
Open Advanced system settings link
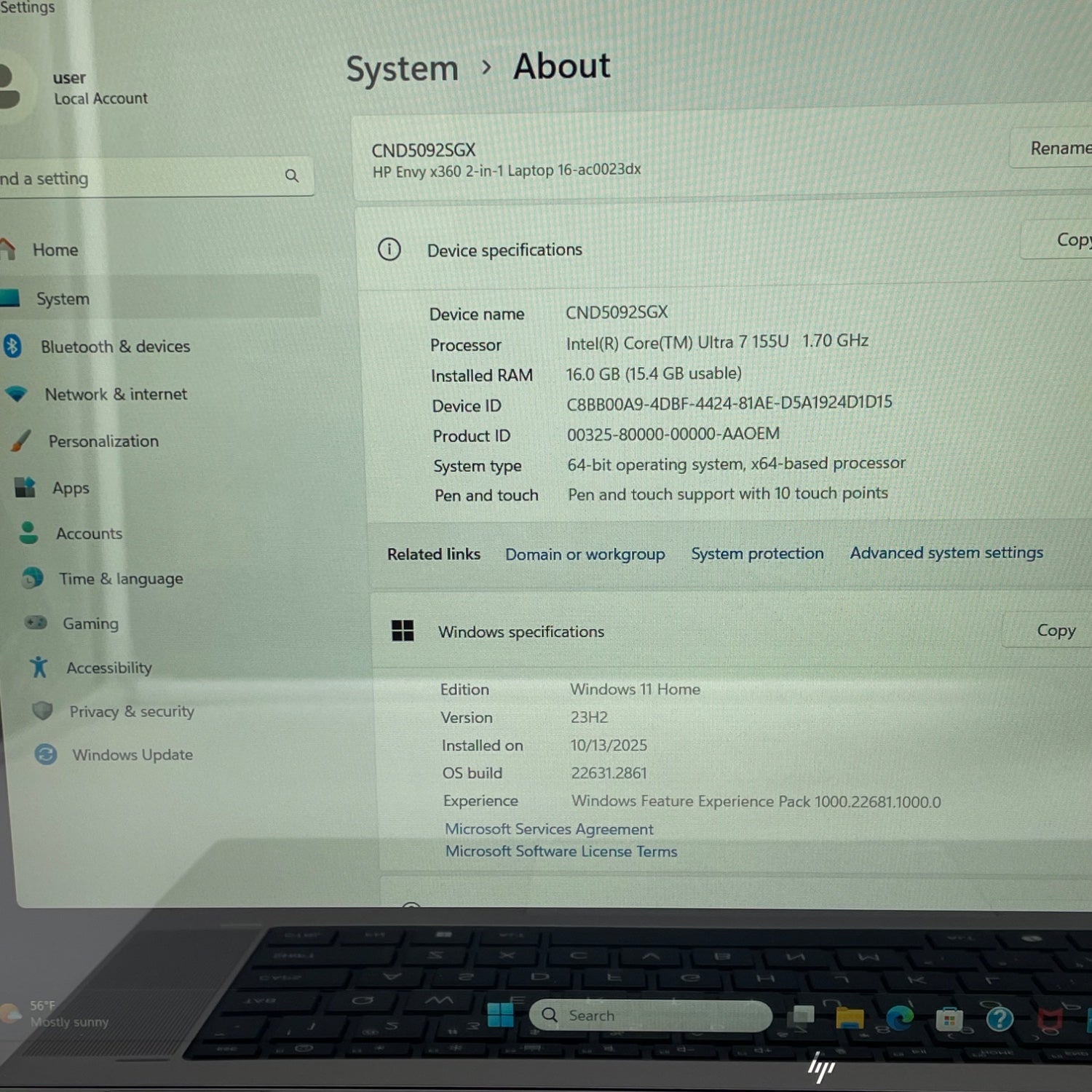point(946,553)
